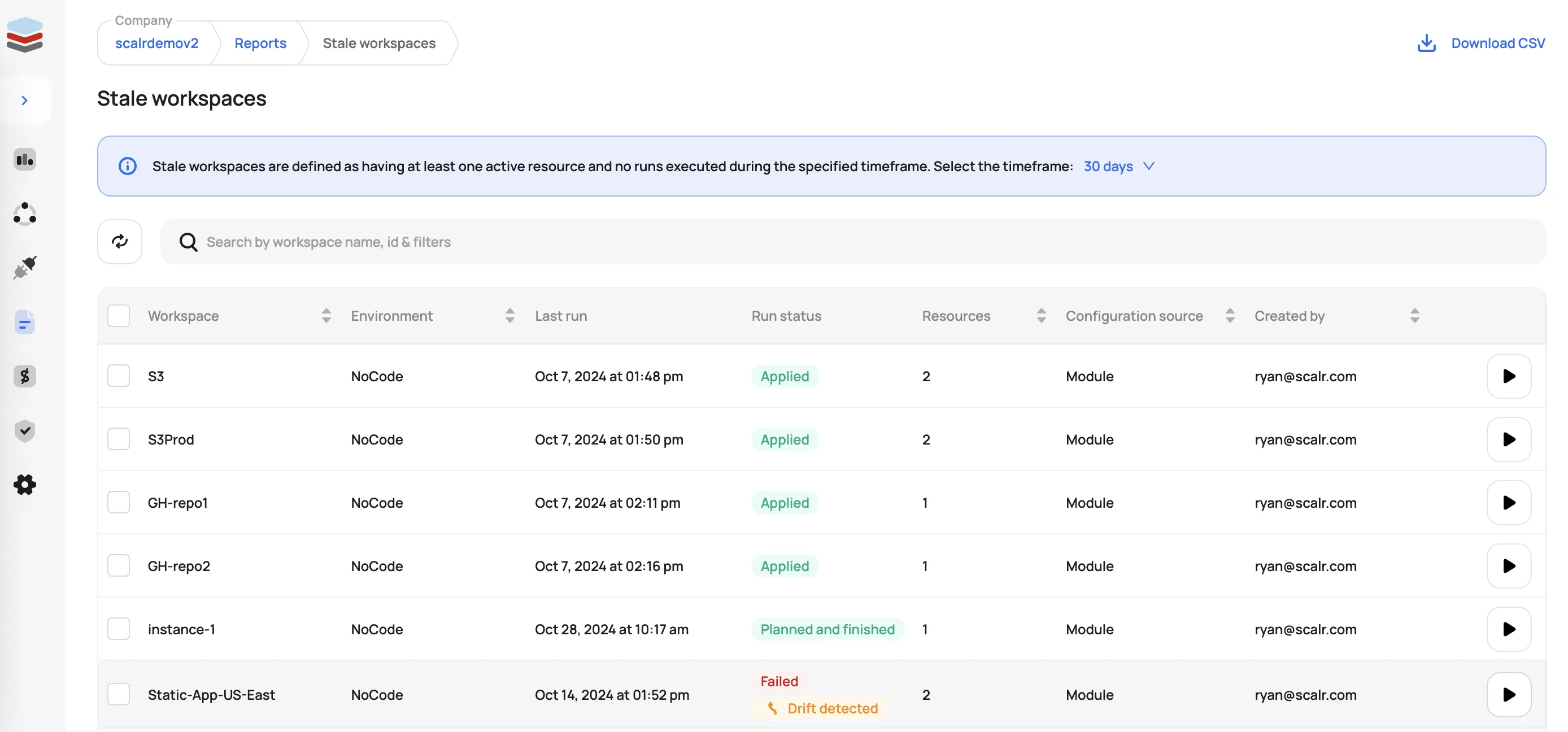The width and height of the screenshot is (1568, 732).
Task: Open the blue reports document sidebar icon
Action: tap(25, 322)
